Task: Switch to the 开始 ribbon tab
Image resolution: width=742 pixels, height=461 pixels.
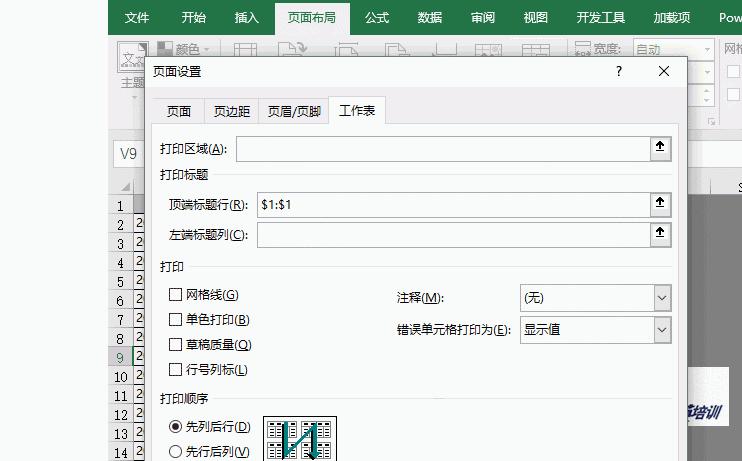Action: pyautogui.click(x=194, y=18)
